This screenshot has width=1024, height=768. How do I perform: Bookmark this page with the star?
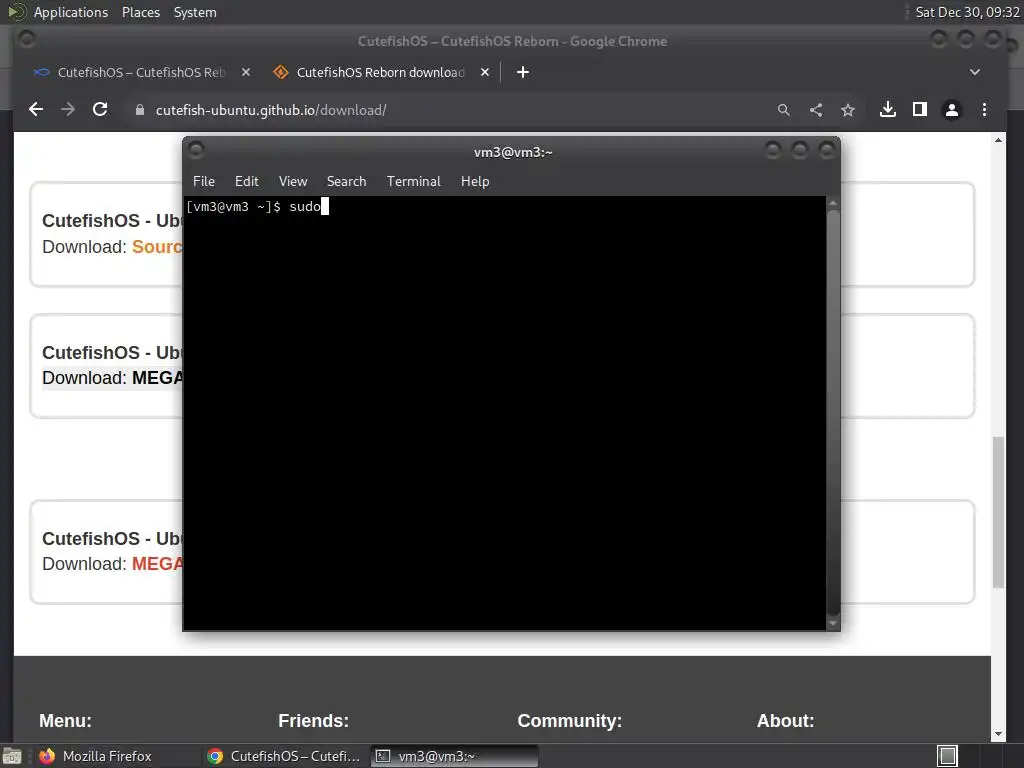(848, 110)
